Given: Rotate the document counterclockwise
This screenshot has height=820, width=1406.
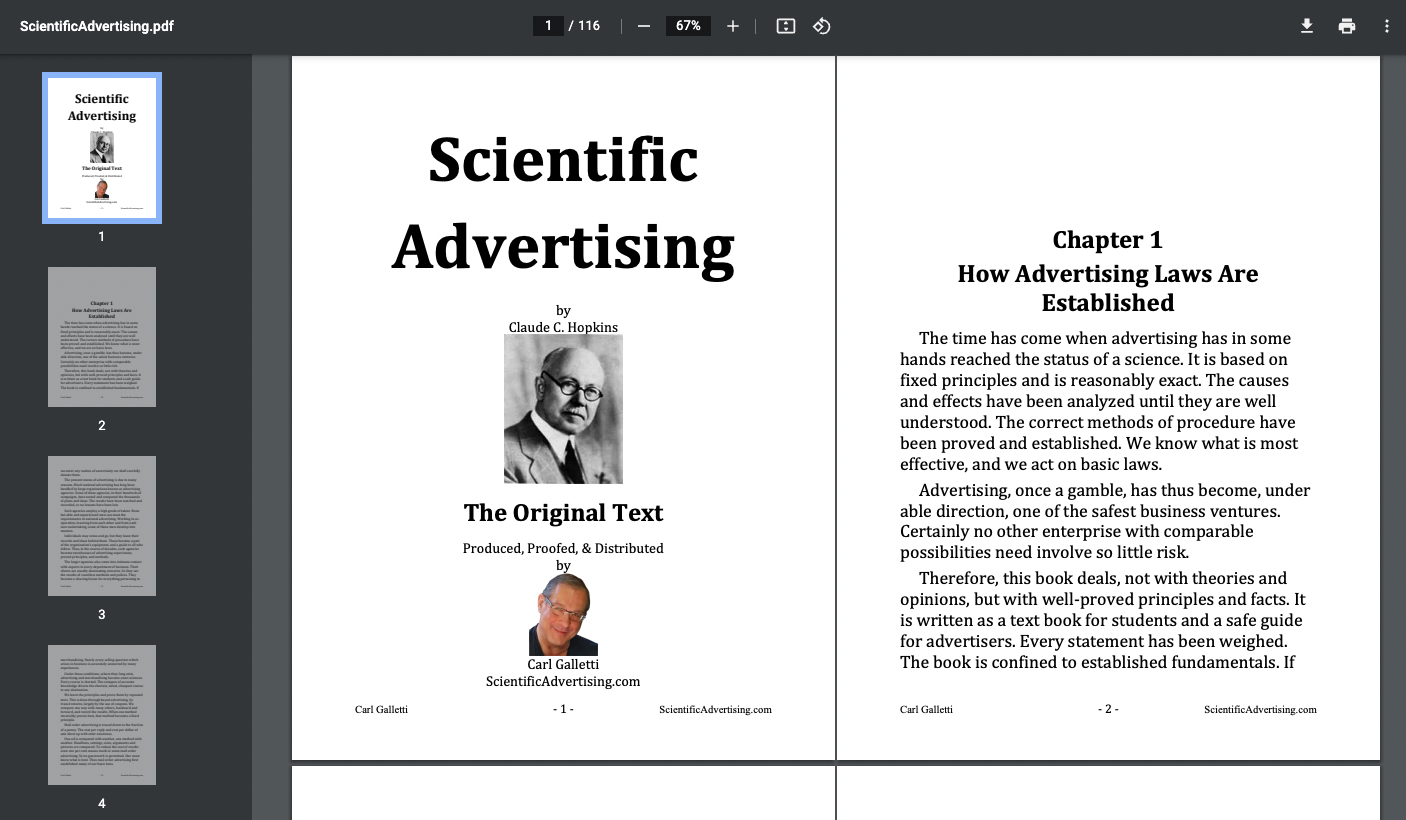Looking at the screenshot, I should pyautogui.click(x=822, y=26).
